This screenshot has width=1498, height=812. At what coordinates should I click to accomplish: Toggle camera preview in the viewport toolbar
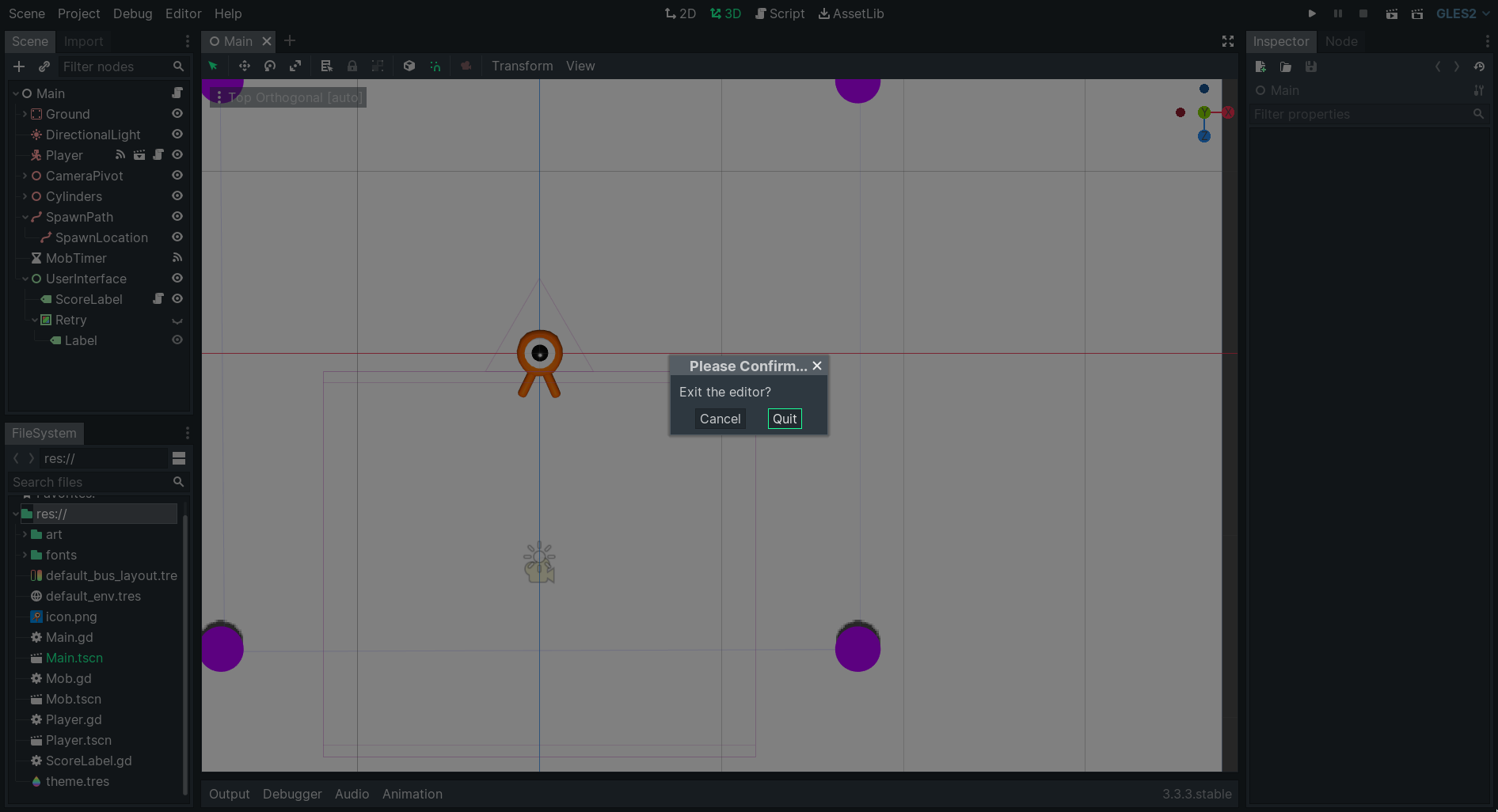pos(466,66)
